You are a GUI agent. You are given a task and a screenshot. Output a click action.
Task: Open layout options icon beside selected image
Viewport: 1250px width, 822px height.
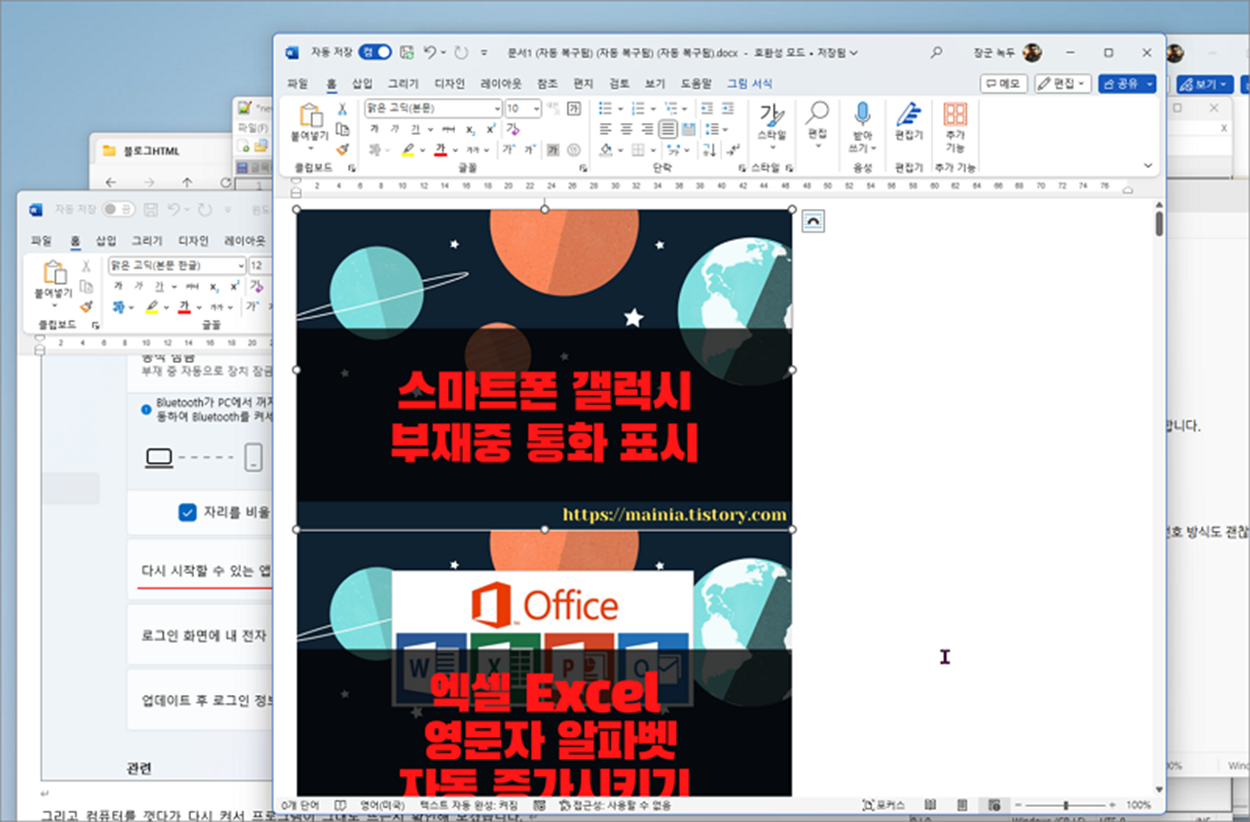[813, 221]
